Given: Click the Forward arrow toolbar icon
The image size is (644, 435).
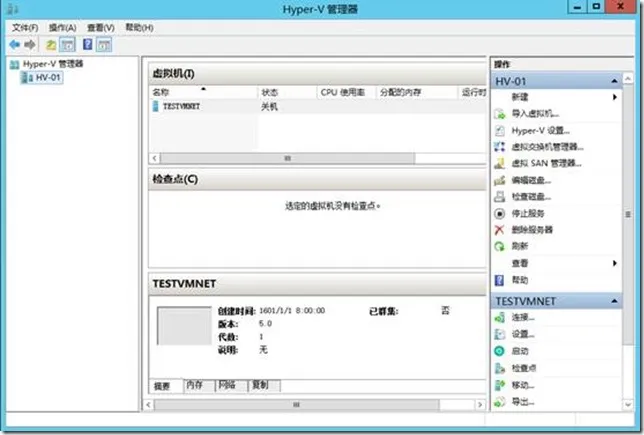Looking at the screenshot, I should click(30, 44).
